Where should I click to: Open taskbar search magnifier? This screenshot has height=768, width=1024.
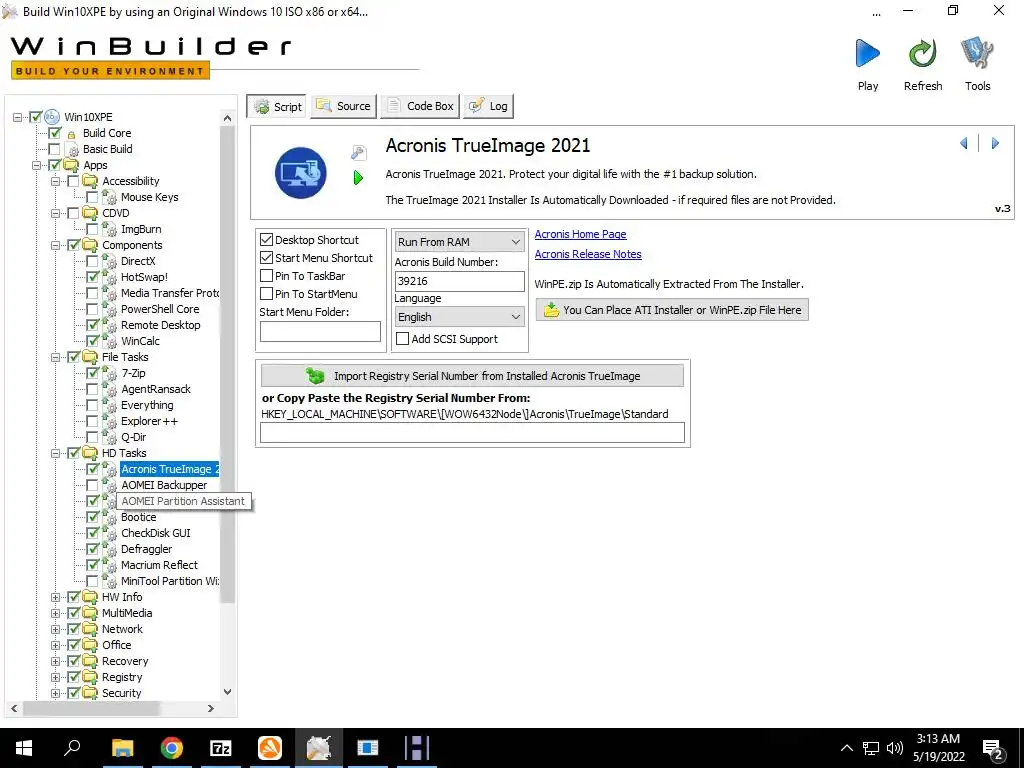click(72, 747)
